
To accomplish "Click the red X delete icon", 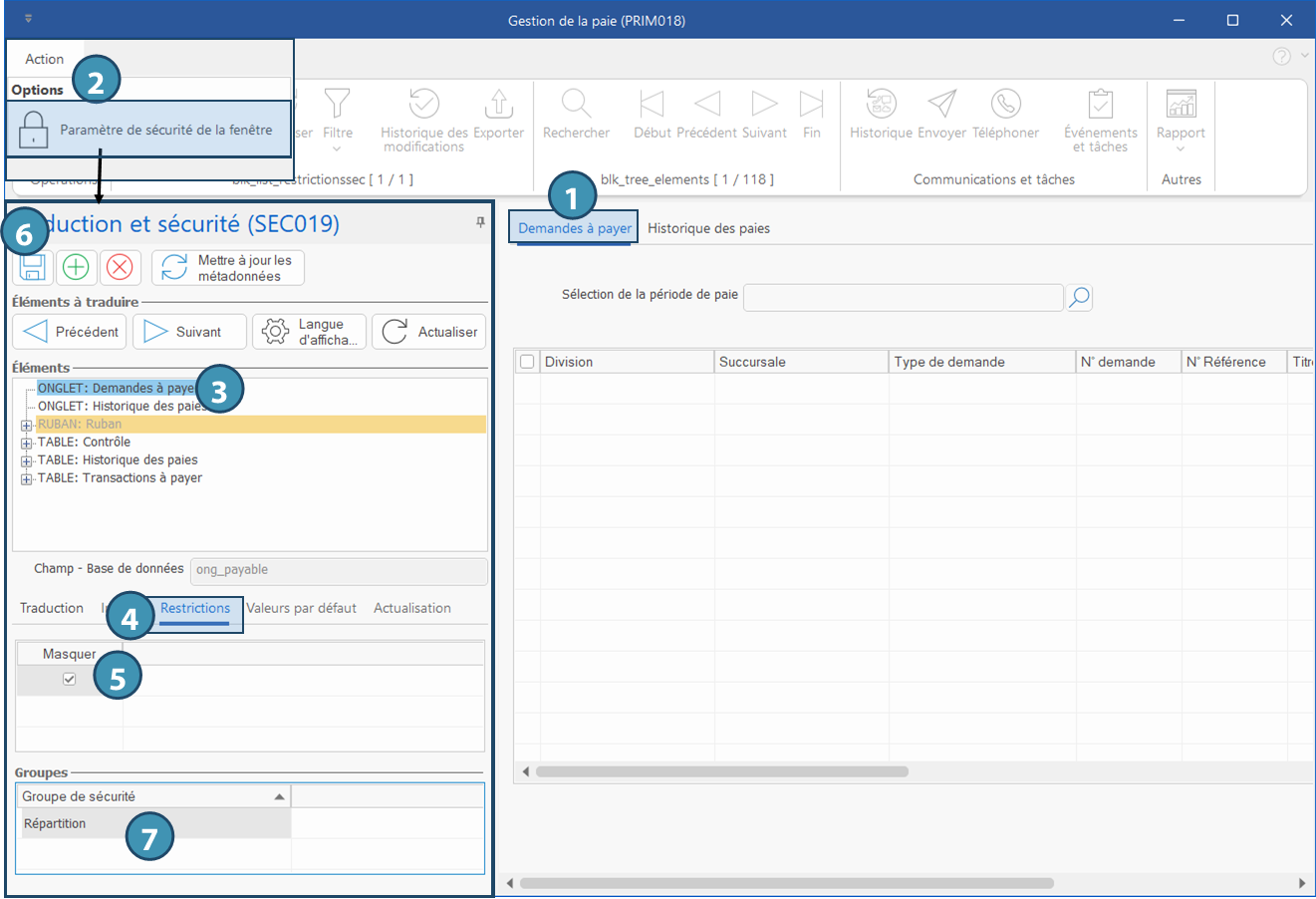I will 120,267.
